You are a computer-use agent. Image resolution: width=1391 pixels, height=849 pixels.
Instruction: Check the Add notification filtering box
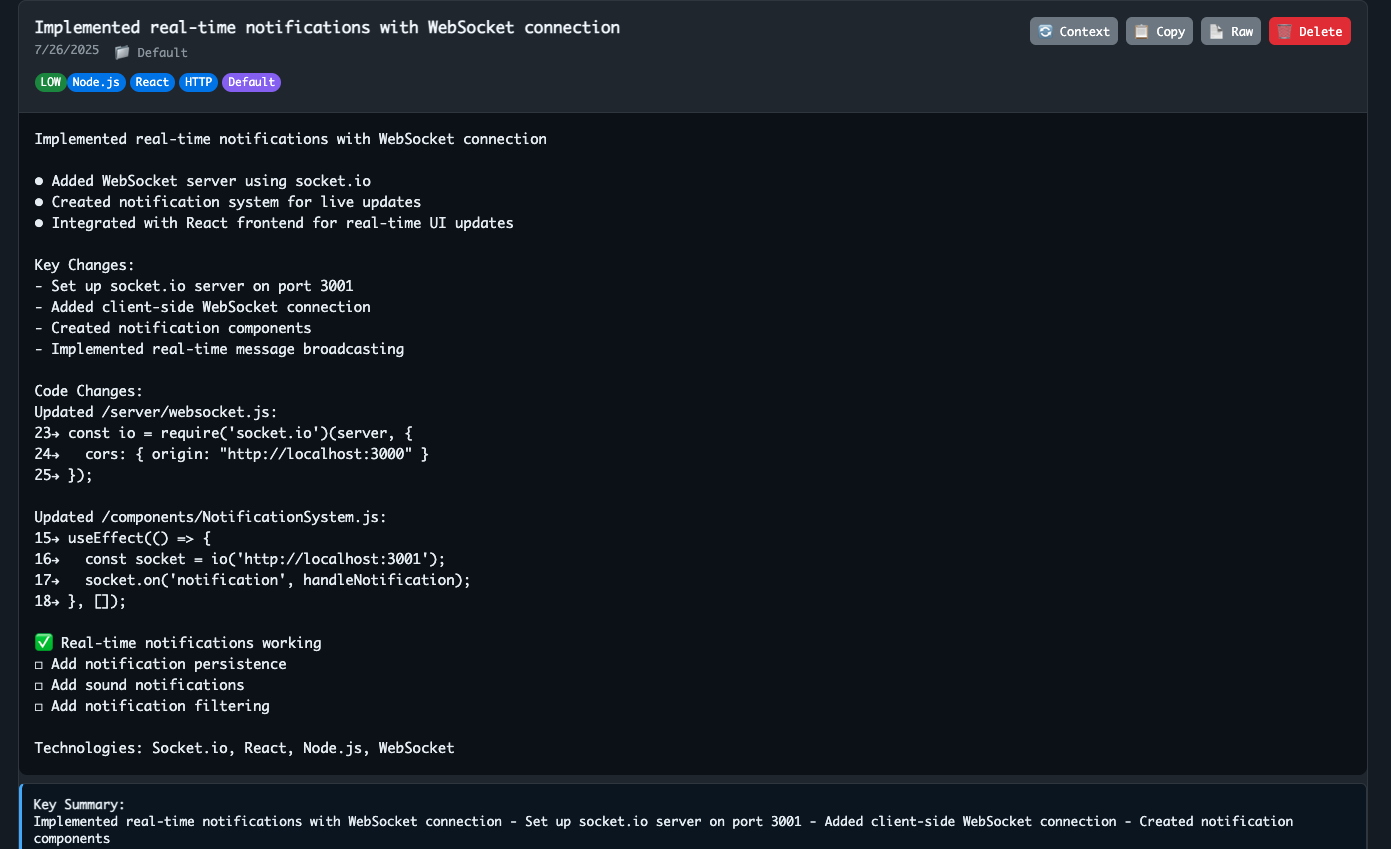(40, 706)
